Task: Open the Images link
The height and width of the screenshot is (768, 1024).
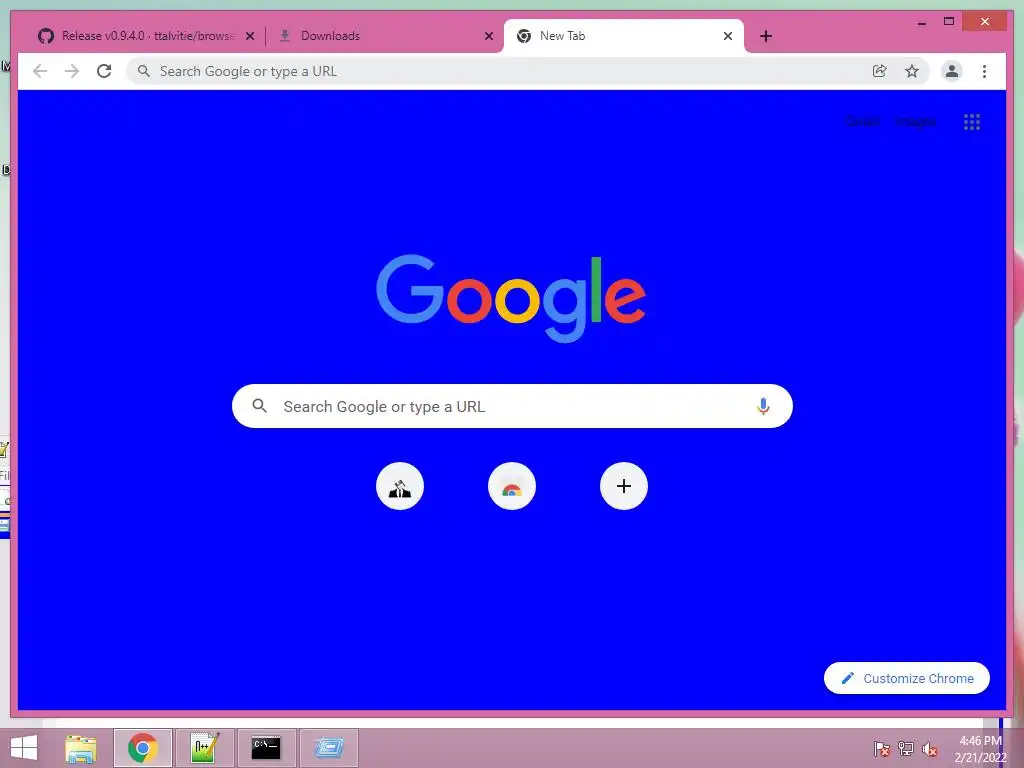Action: [915, 121]
